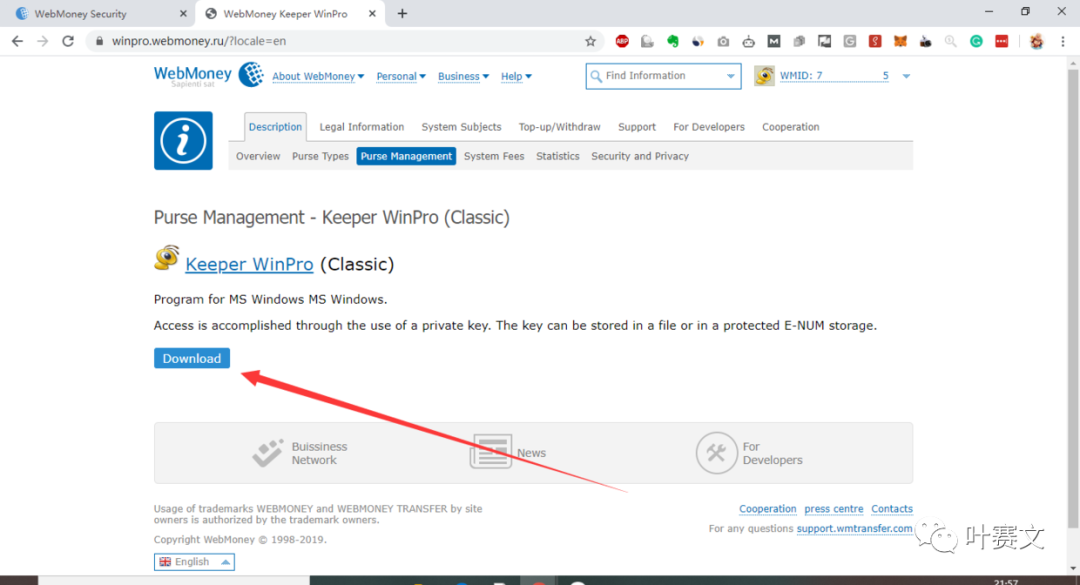The width and height of the screenshot is (1080, 585).
Task: Click the browser address bar URL
Action: (x=199, y=41)
